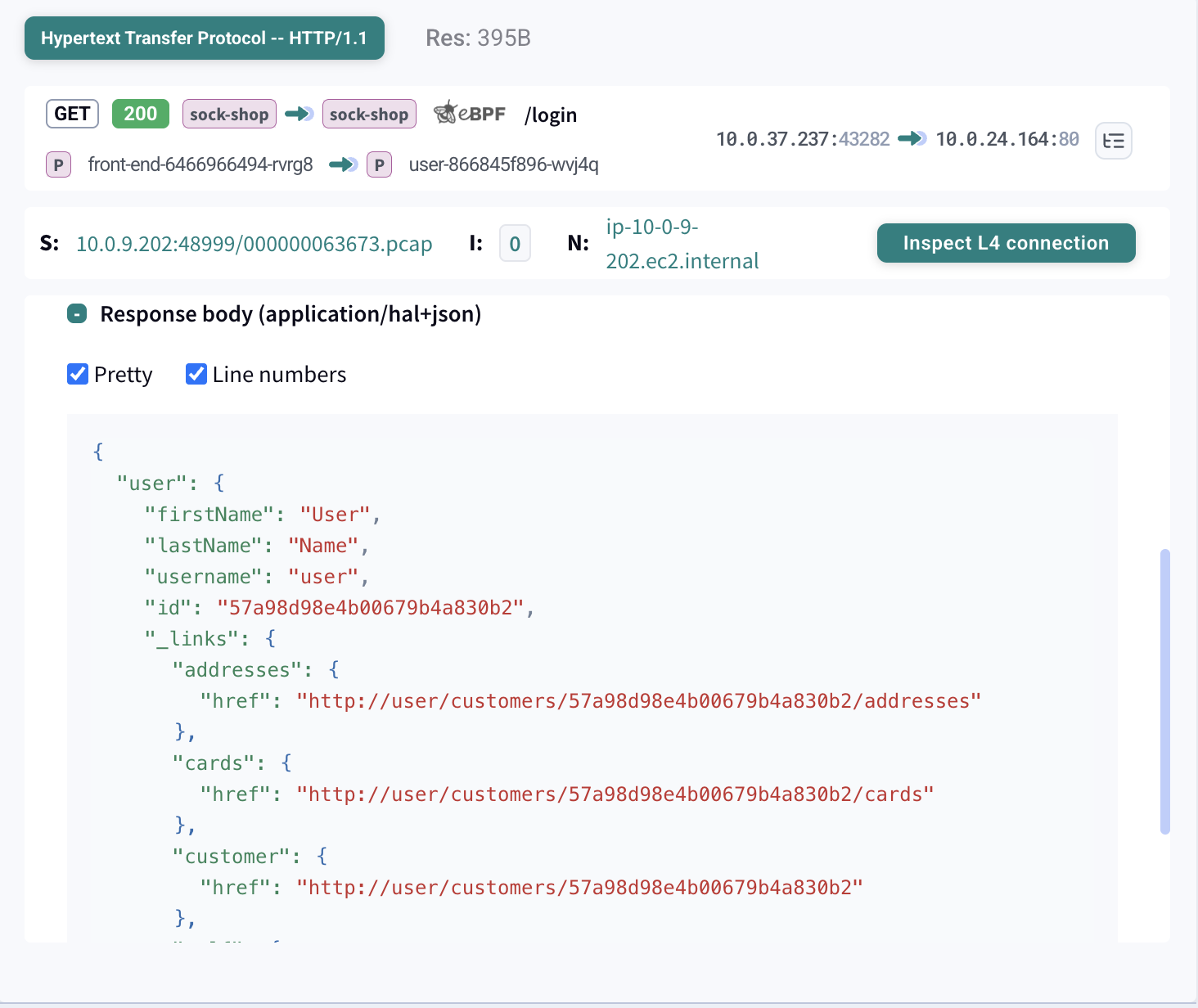1198x1008 pixels.
Task: Click the GET method badge
Action: tap(71, 114)
